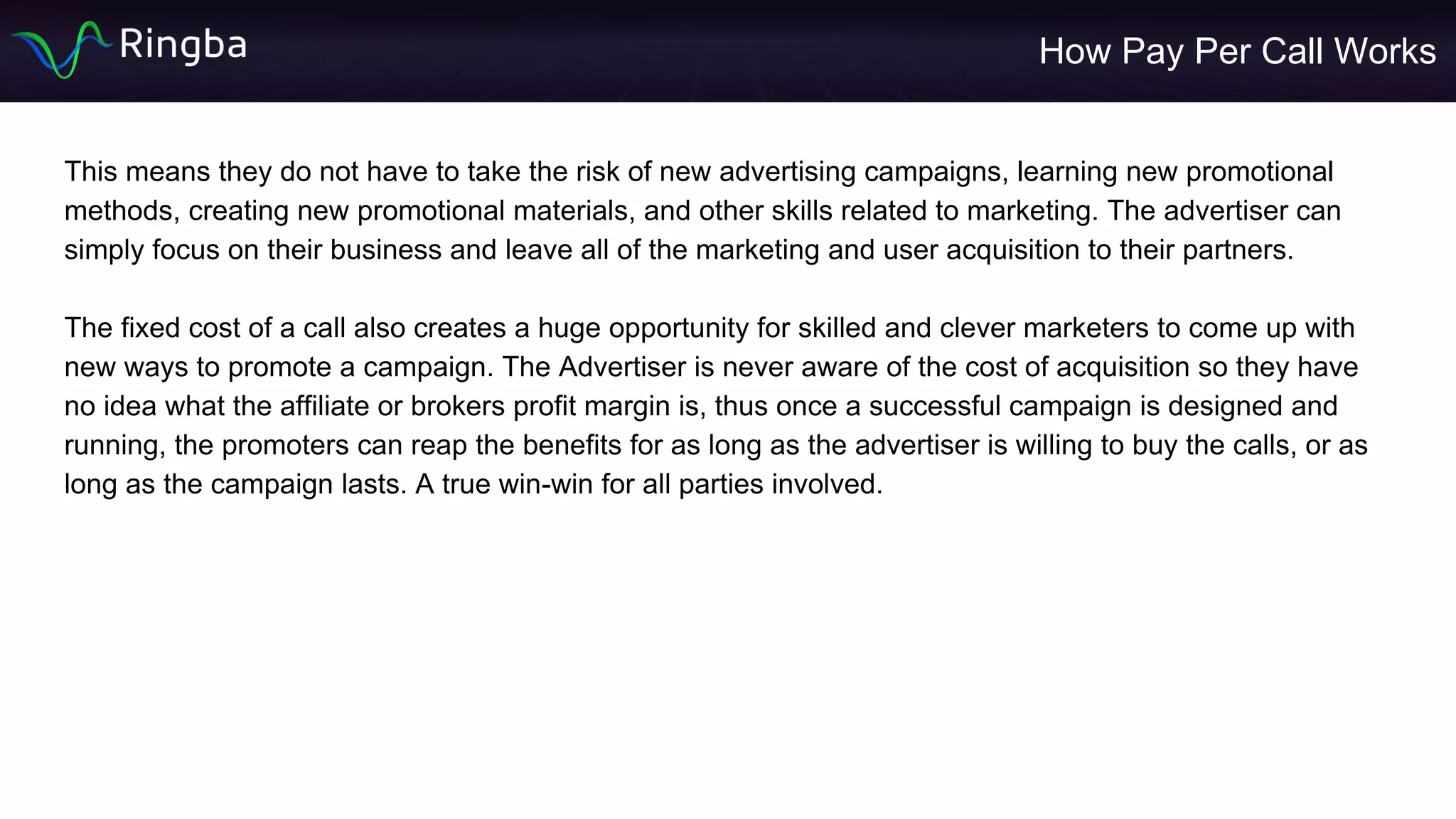Viewport: 1456px width, 819px height.
Task: Click the paragraph starting 'The fixed cost'
Action: tap(716, 406)
